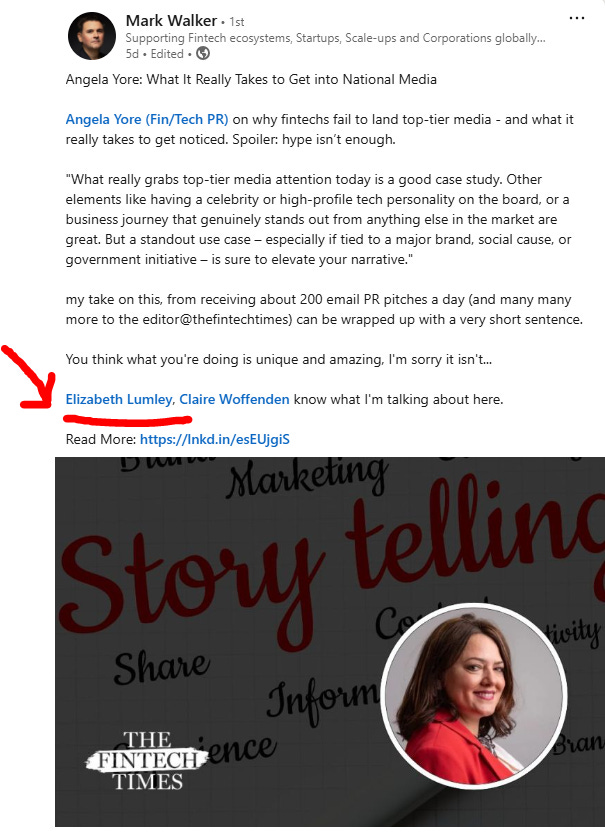
Task: Open the post options three-dot menu
Action: click(x=577, y=18)
